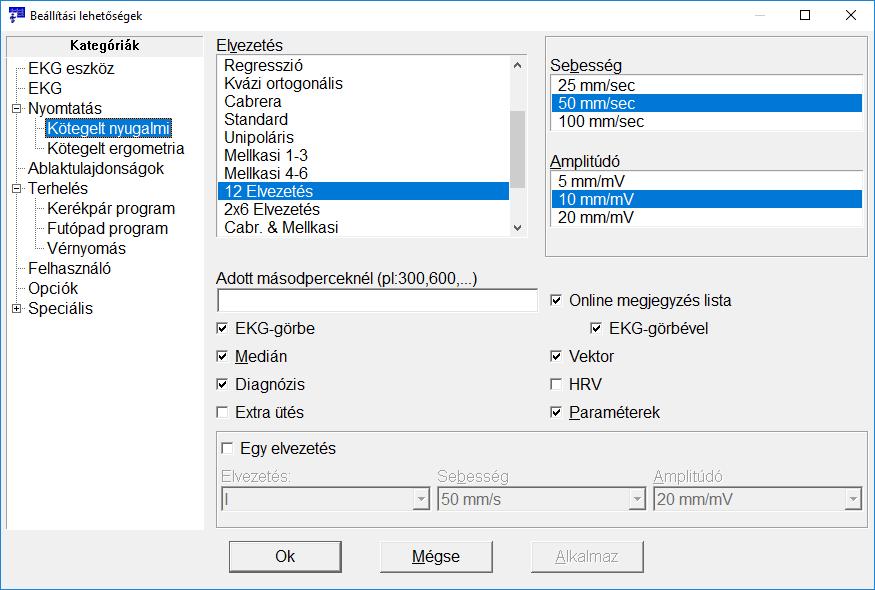Enable HRV checkbox
The width and height of the screenshot is (875, 590).
coord(556,384)
